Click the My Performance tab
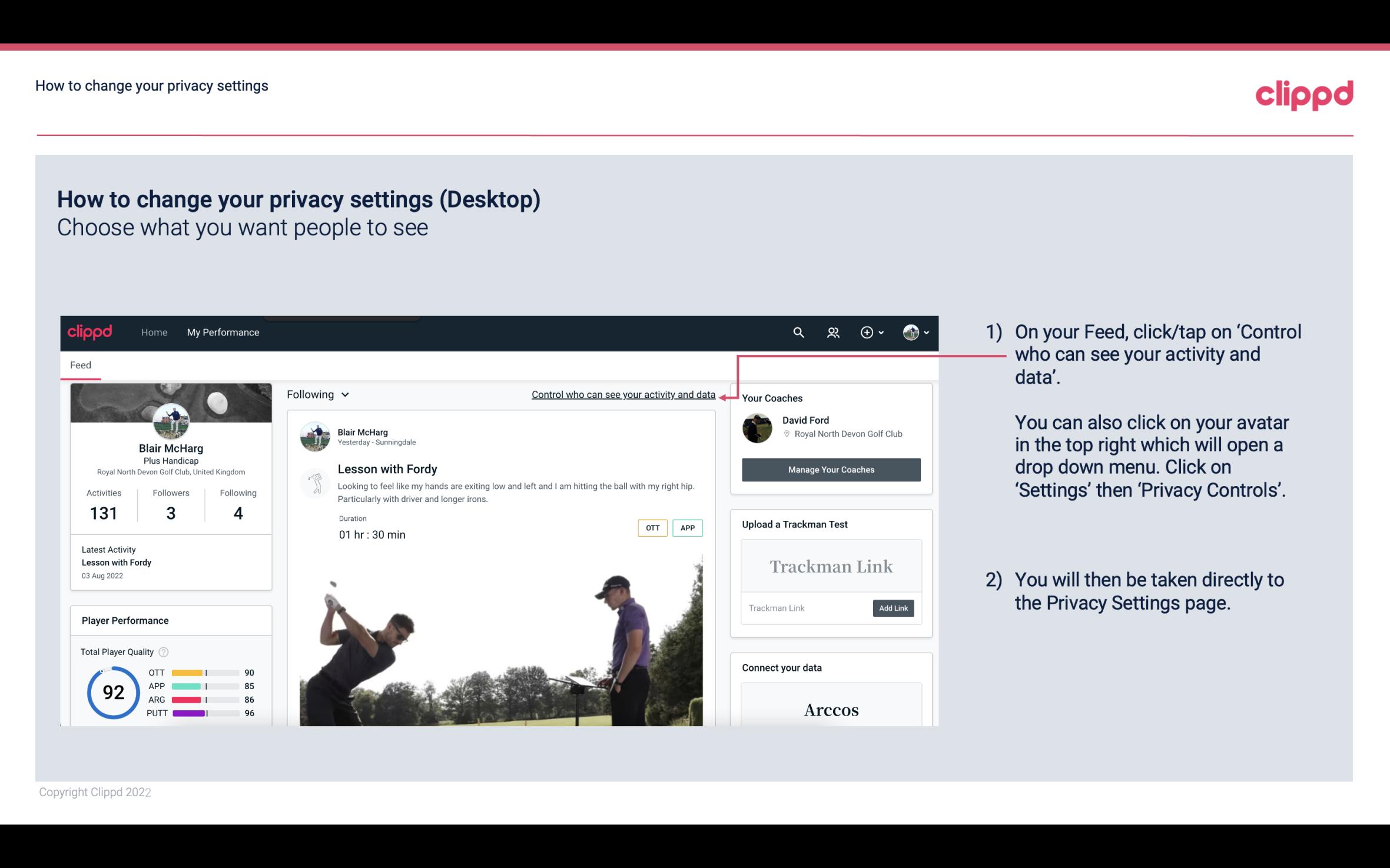The width and height of the screenshot is (1390, 868). (222, 332)
